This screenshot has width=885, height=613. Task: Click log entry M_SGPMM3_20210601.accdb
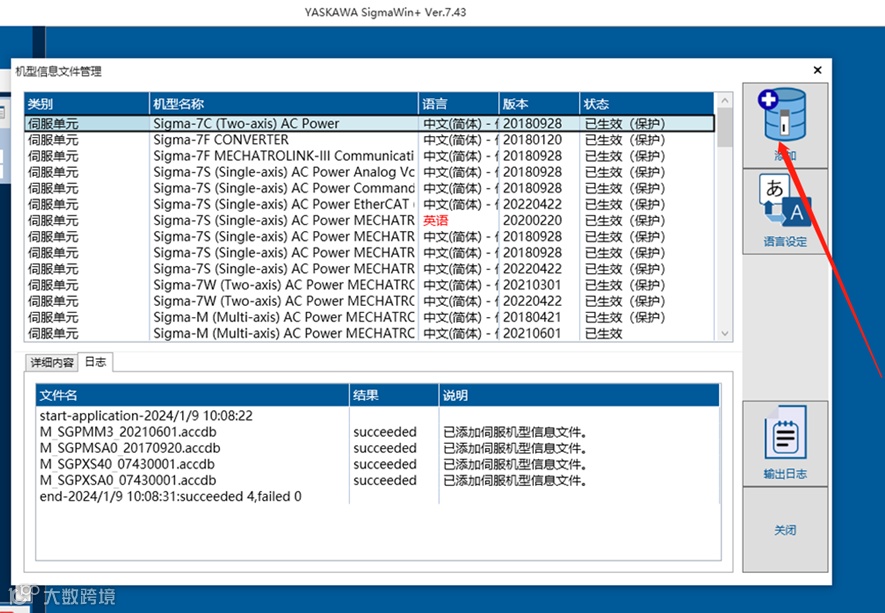[x=128, y=432]
